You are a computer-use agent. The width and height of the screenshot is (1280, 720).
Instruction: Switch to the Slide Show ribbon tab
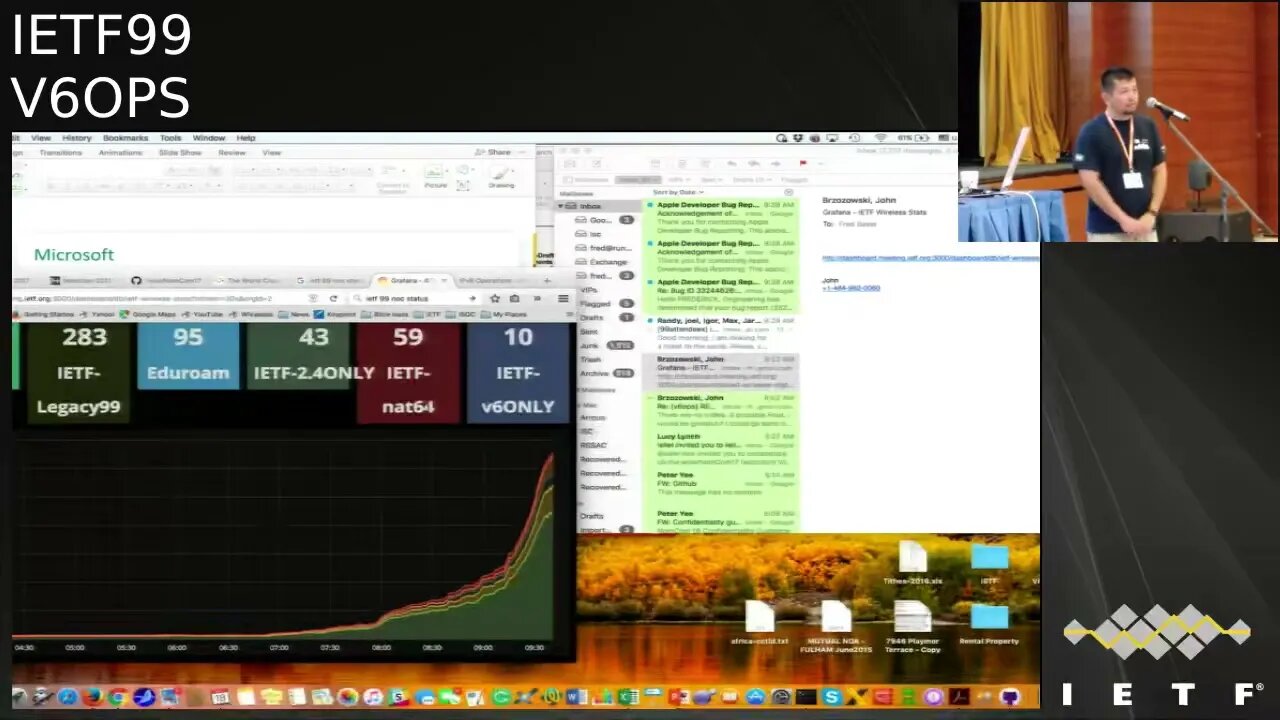click(180, 153)
